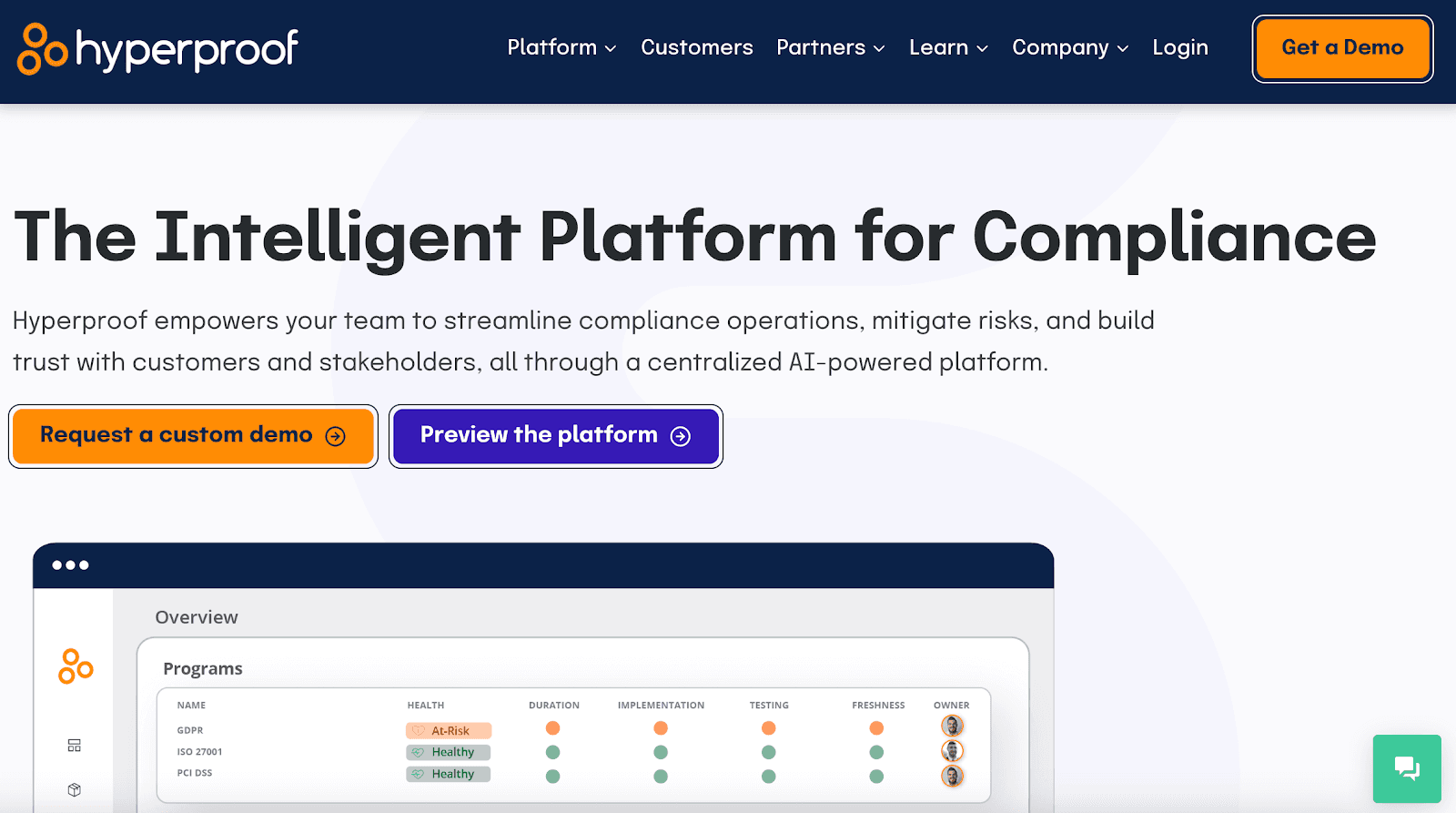Click the "HEALTH" column header

click(426, 706)
